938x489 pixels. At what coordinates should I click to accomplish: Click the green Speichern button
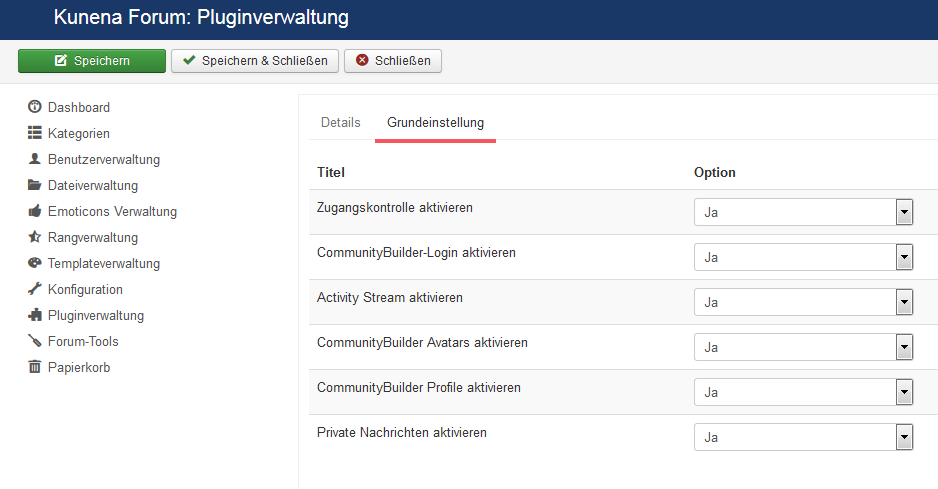coord(92,60)
